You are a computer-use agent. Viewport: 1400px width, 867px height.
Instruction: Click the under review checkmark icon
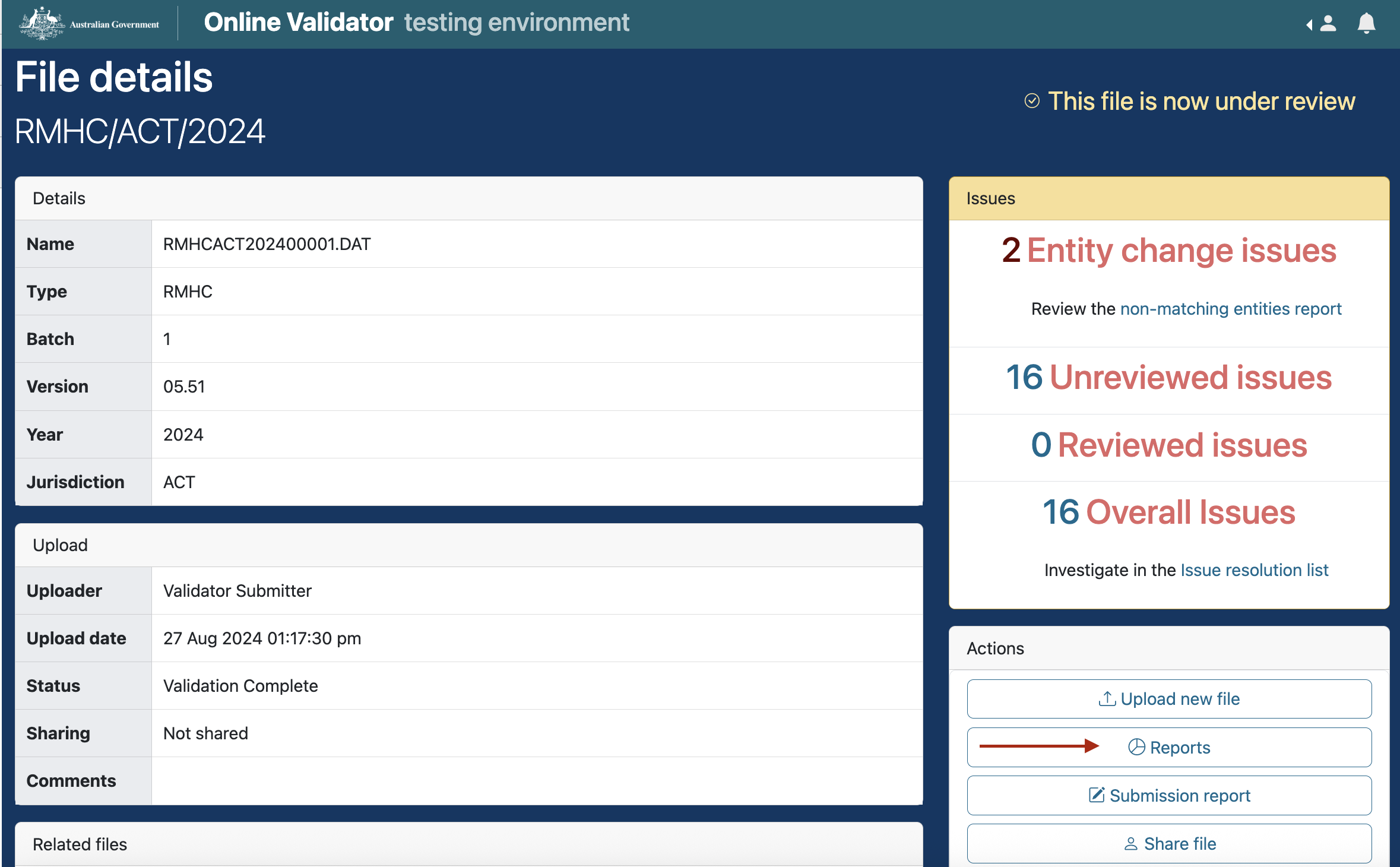[x=1032, y=101]
